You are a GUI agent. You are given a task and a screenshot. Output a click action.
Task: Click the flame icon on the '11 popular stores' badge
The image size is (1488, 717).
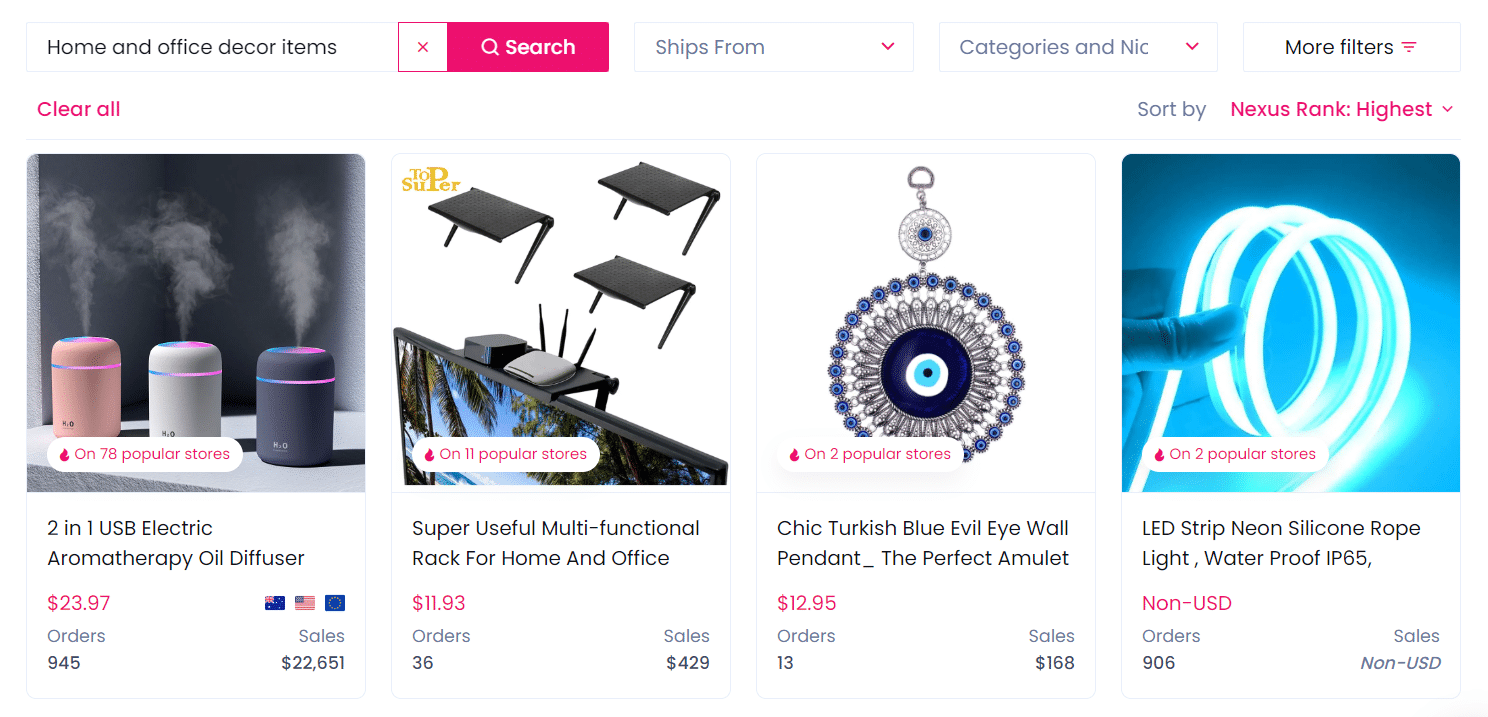(x=429, y=455)
